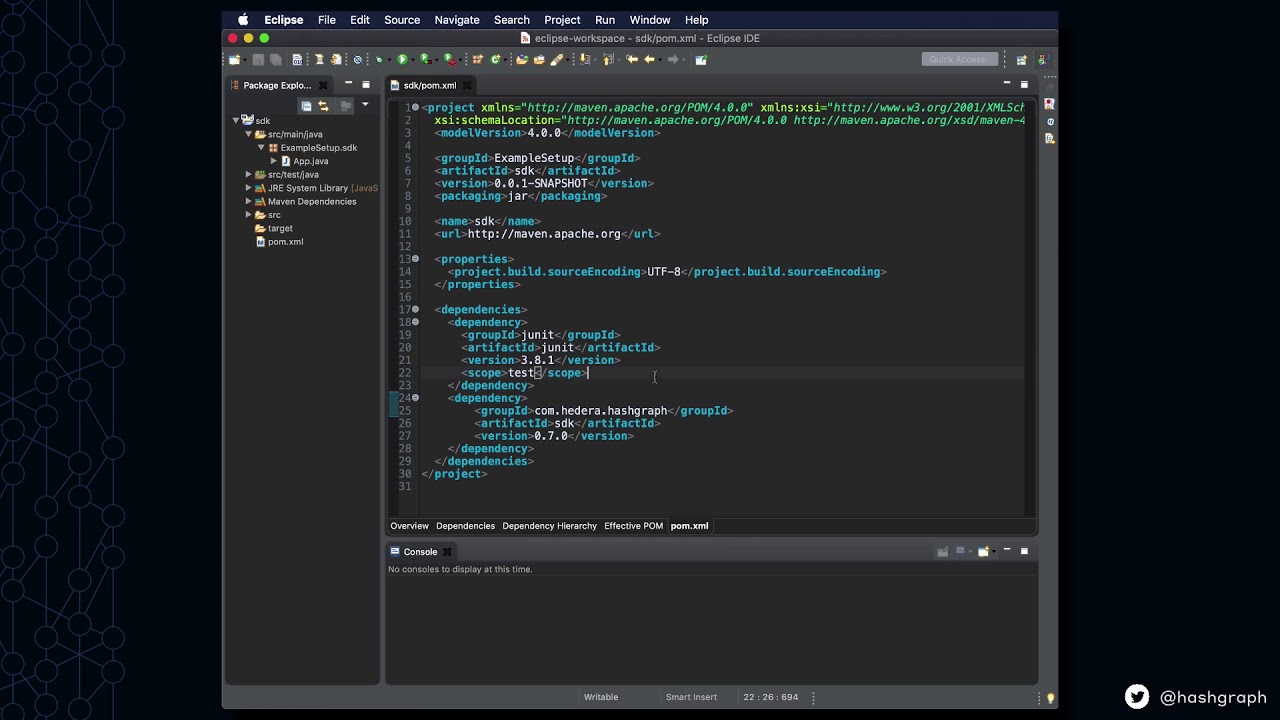Open the Dependencies tab
The height and width of the screenshot is (720, 1280).
coord(465,526)
